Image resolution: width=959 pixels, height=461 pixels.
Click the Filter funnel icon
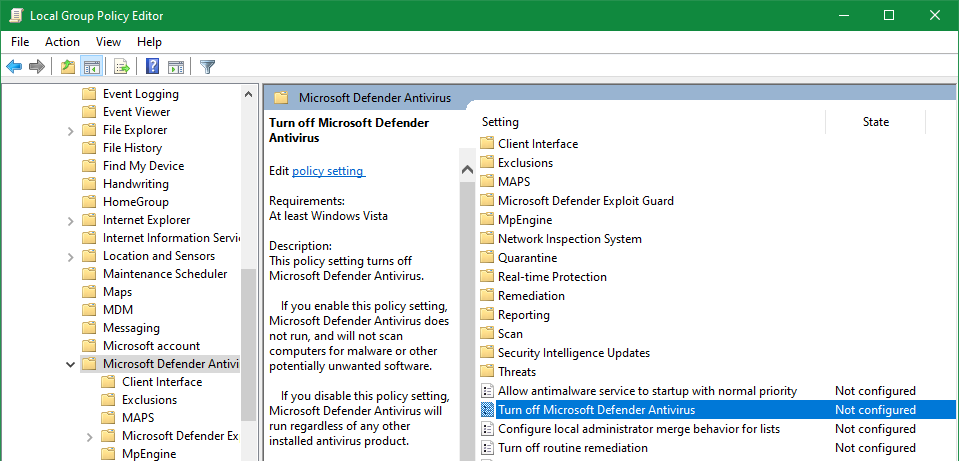pos(207,67)
